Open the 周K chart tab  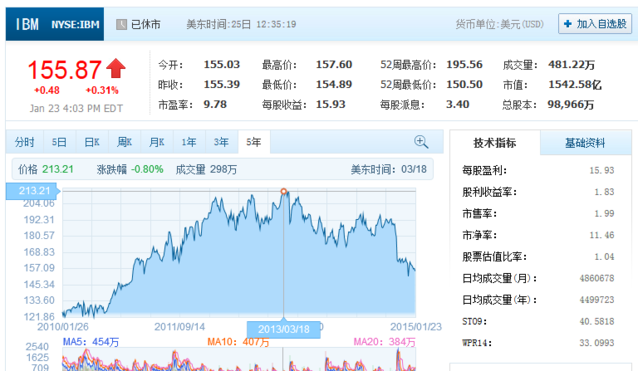[x=124, y=142]
